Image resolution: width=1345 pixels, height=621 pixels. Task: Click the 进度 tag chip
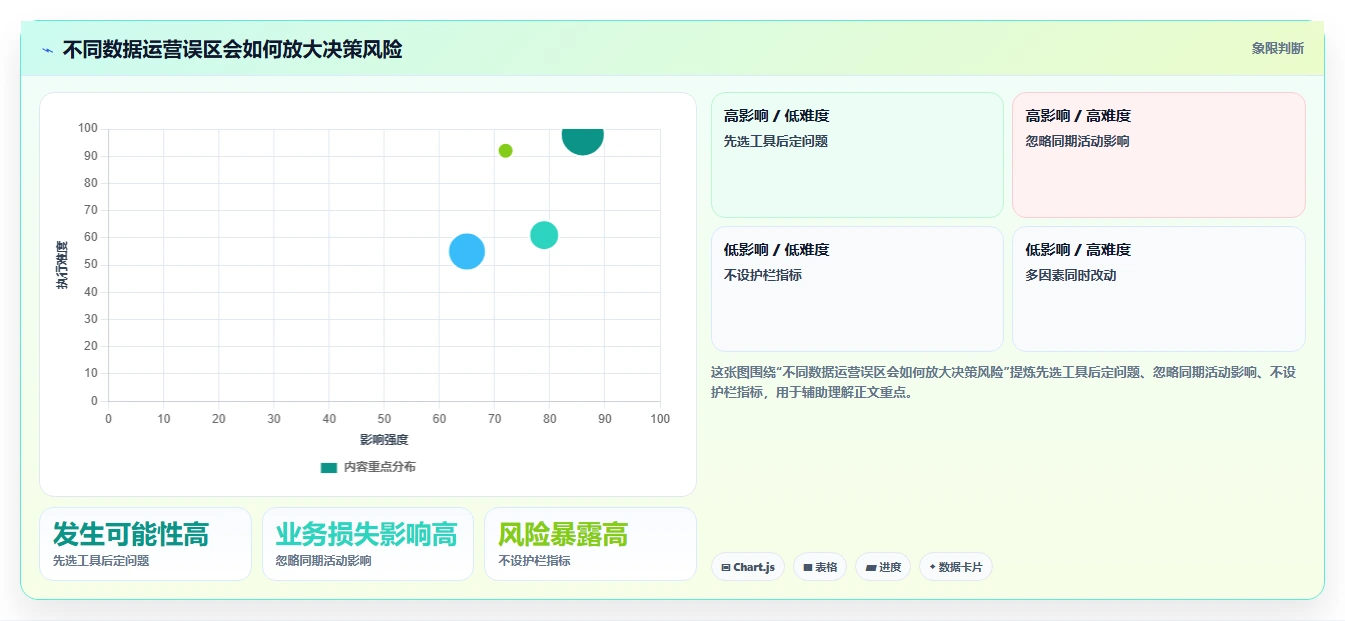(883, 567)
